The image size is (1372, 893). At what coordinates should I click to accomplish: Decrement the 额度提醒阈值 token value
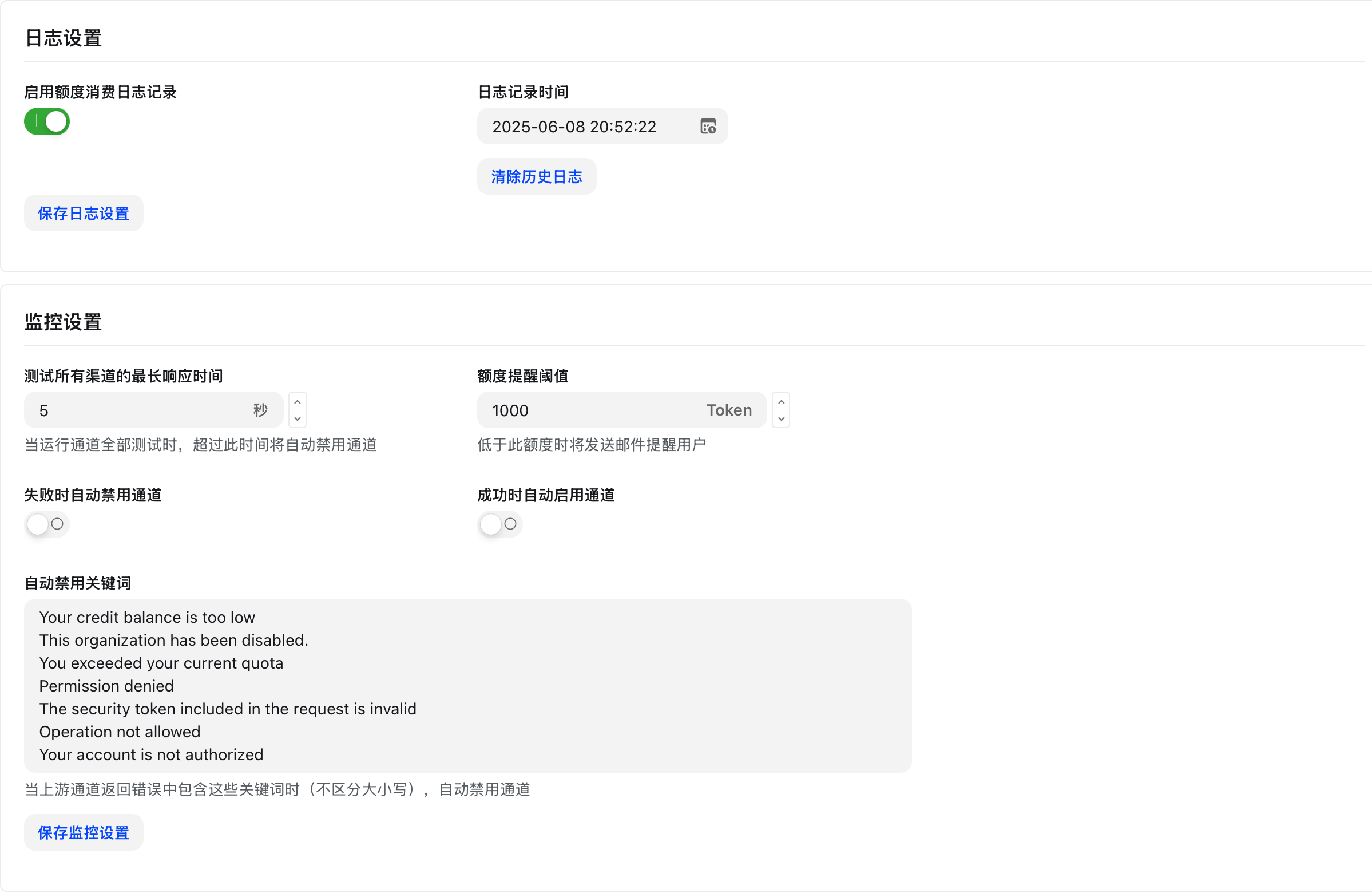[781, 420]
